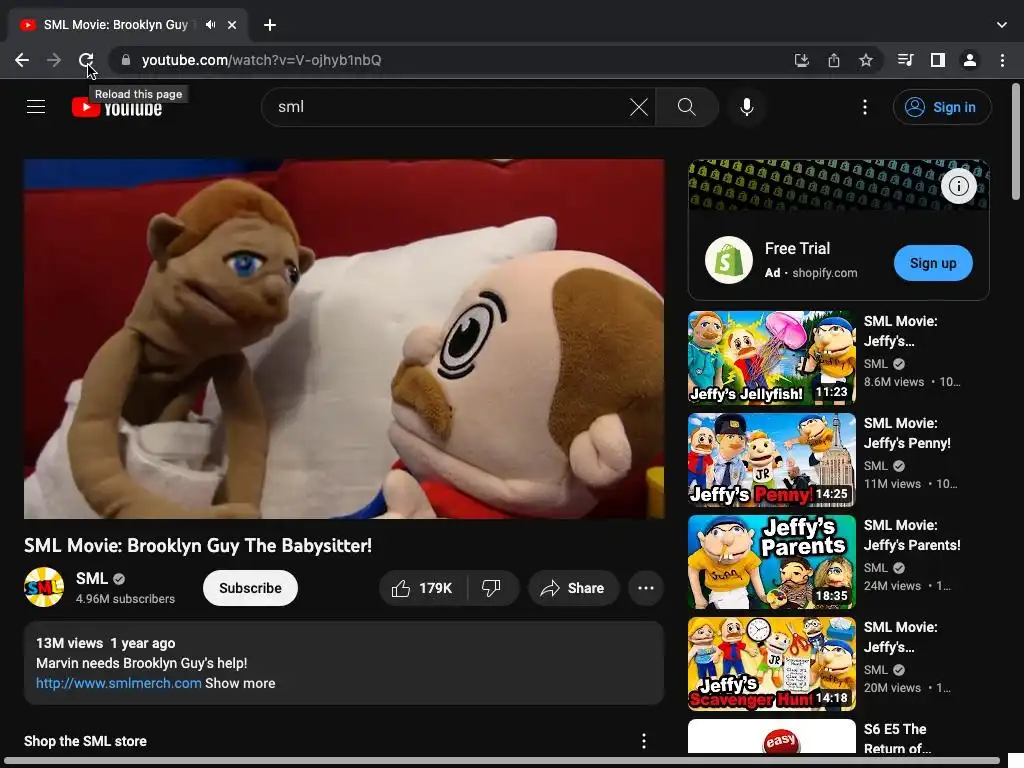Open more actions ellipsis below video
This screenshot has width=1024, height=768.
pyautogui.click(x=645, y=588)
